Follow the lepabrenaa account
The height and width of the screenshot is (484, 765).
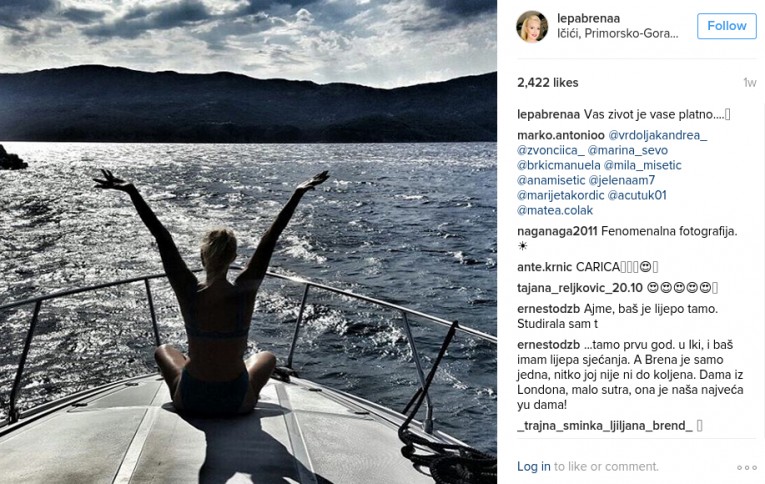726,26
